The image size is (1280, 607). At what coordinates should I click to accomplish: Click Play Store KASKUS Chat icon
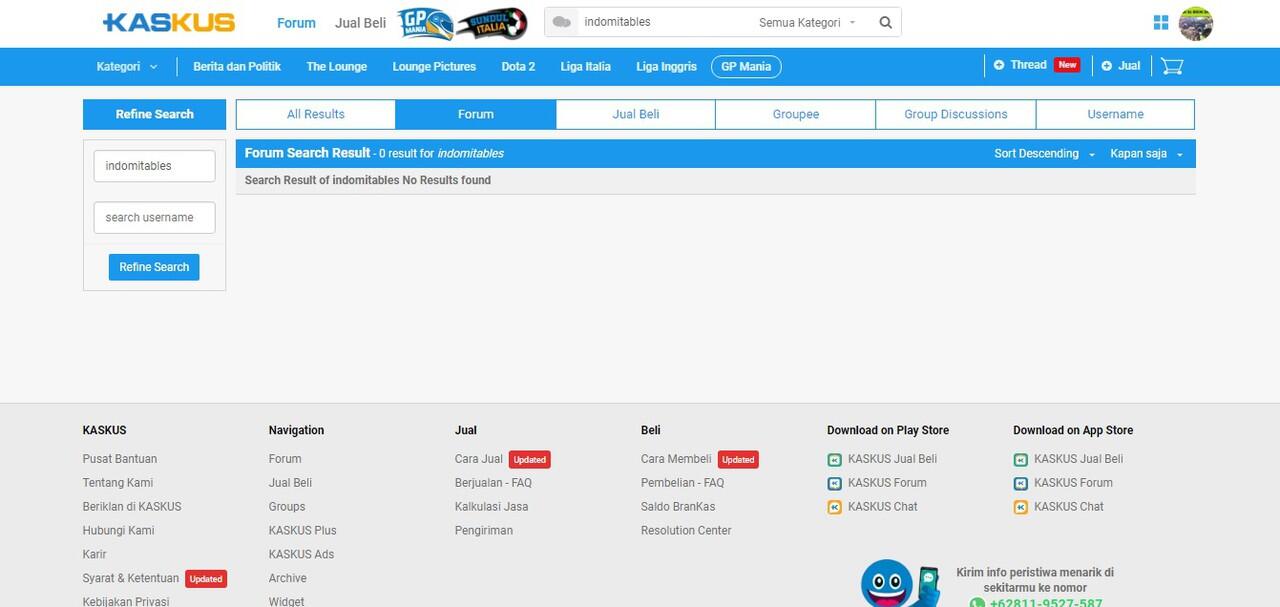coord(835,508)
